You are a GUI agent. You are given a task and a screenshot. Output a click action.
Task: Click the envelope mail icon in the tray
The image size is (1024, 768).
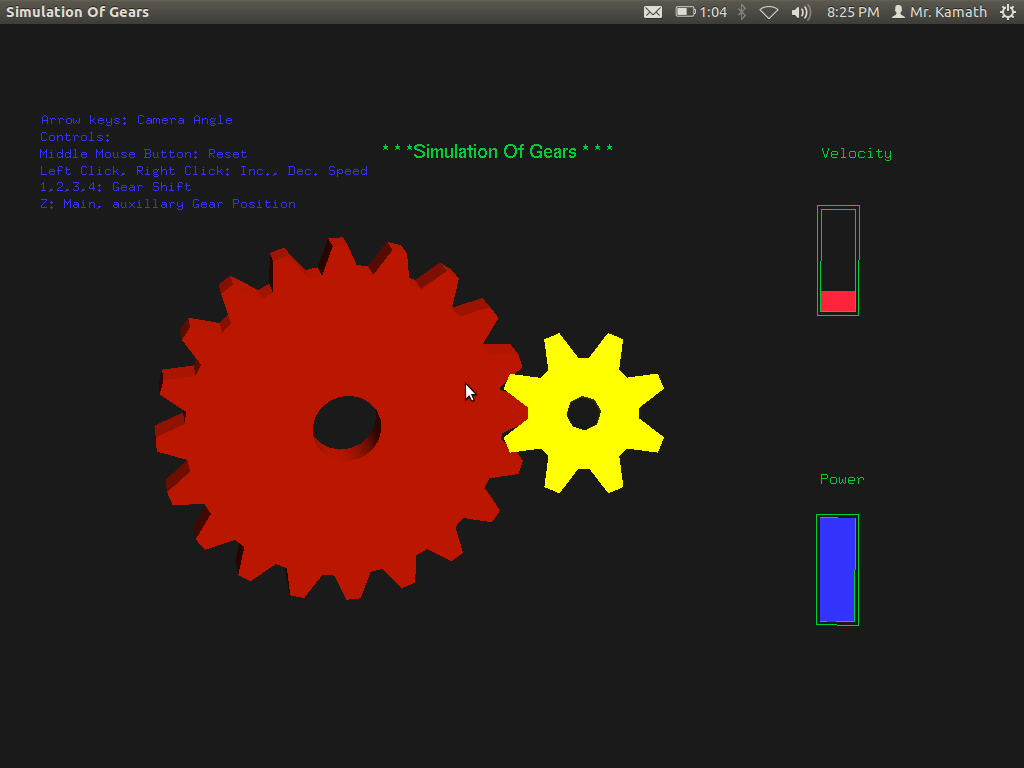coord(653,12)
